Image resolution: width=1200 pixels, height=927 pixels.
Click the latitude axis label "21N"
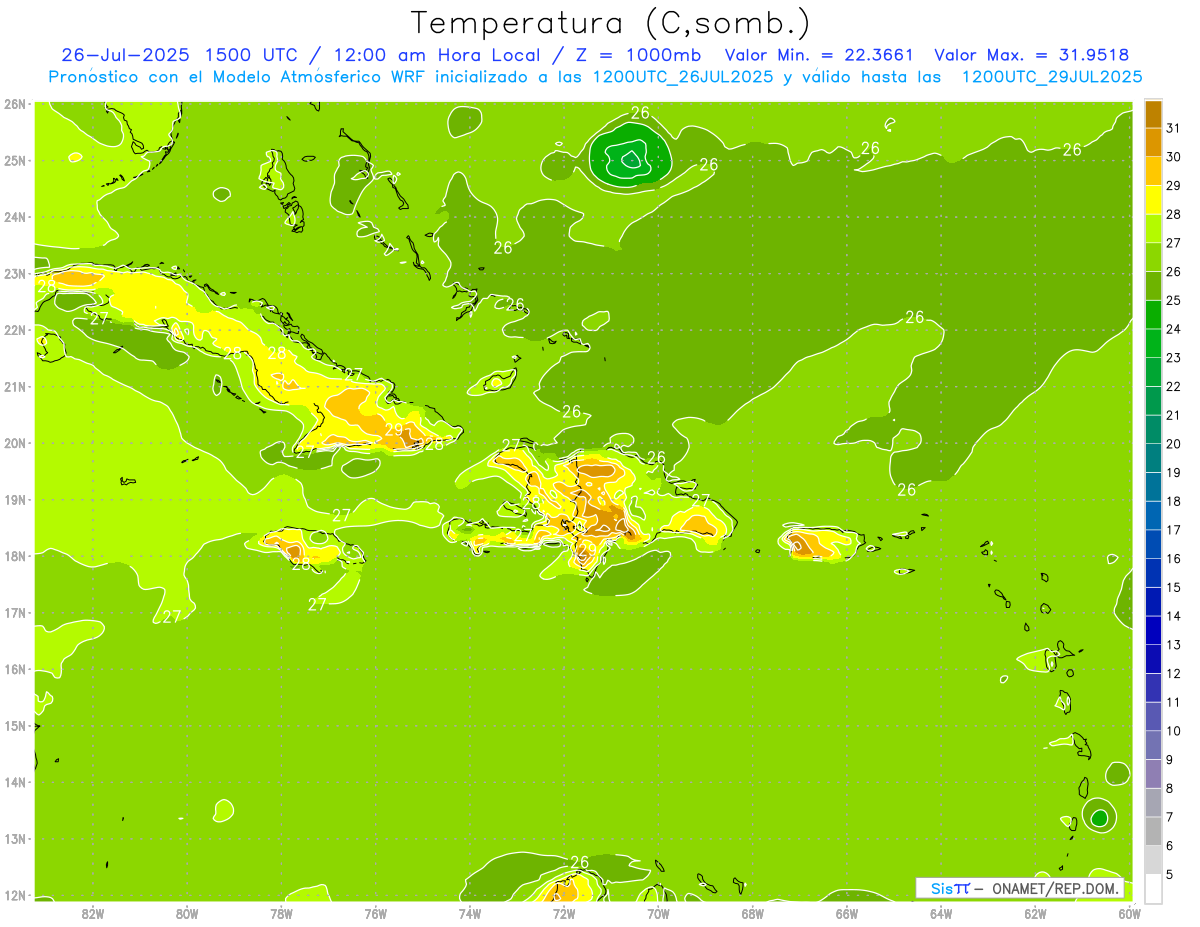point(15,387)
